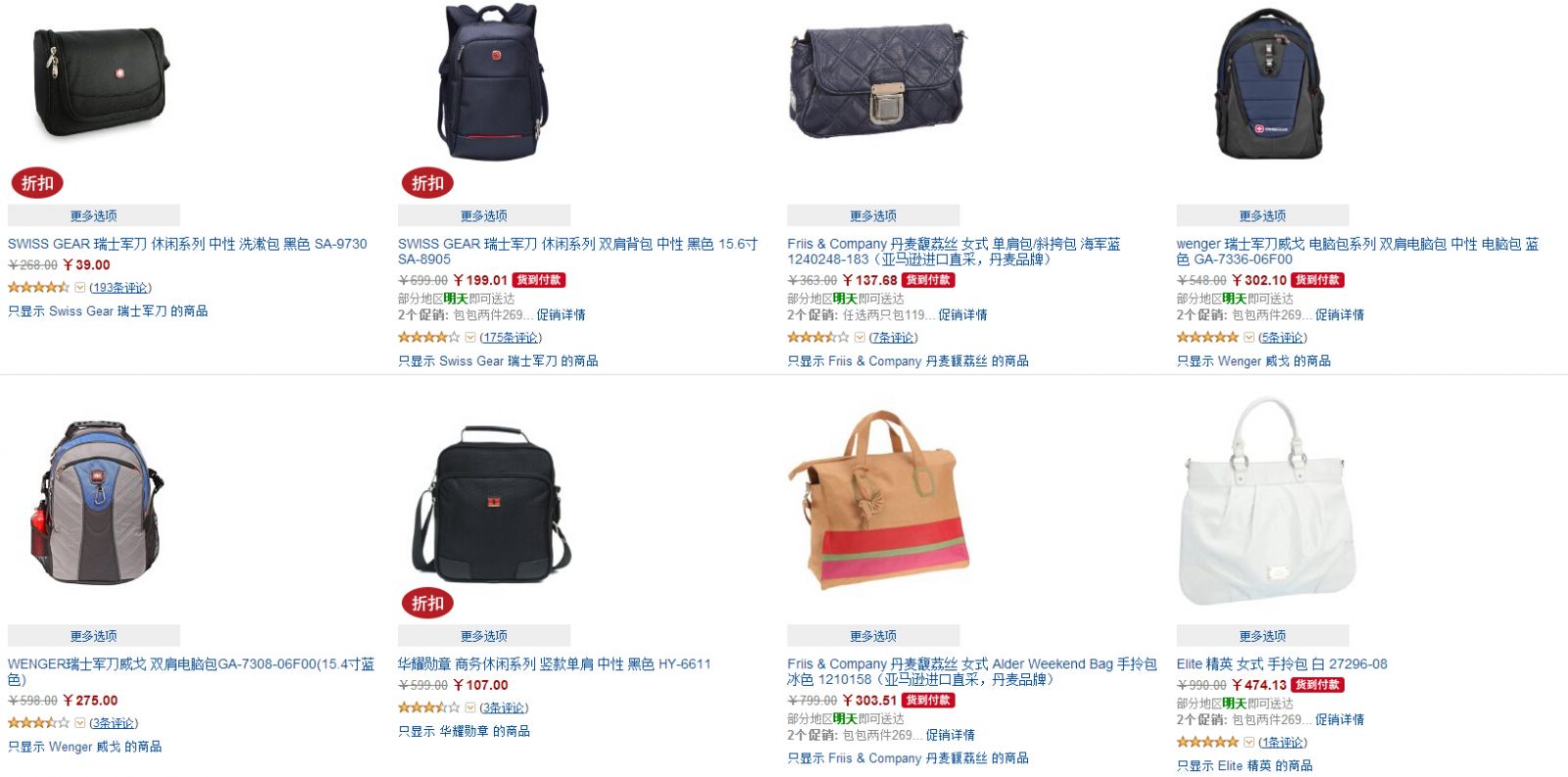Click 货到付款 badge next to ¥199.01 price
This screenshot has width=1568, height=777.
539,280
